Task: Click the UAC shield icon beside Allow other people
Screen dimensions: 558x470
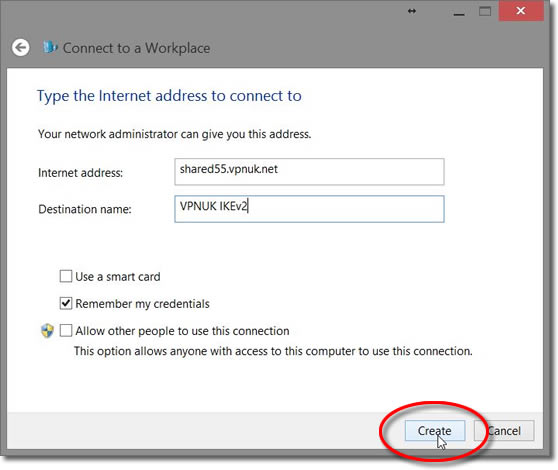Action: [x=47, y=331]
